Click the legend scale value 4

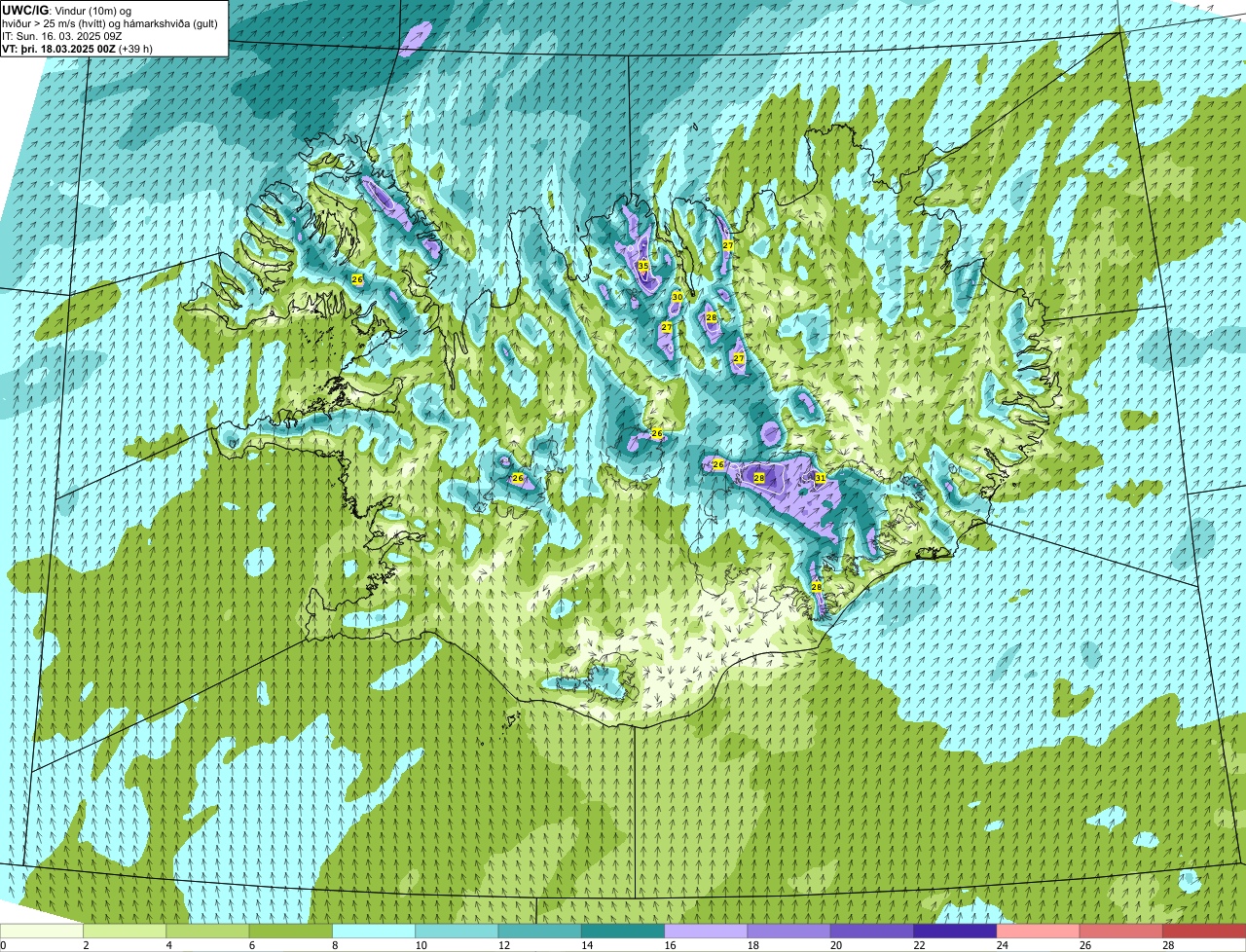click(169, 945)
